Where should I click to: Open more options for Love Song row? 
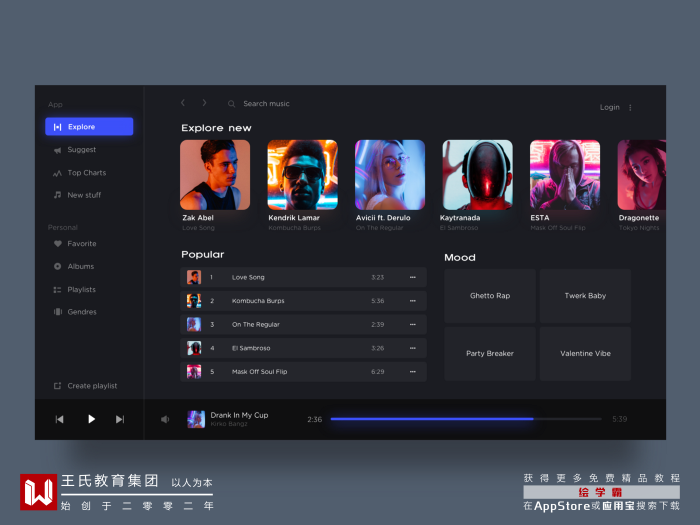point(412,277)
